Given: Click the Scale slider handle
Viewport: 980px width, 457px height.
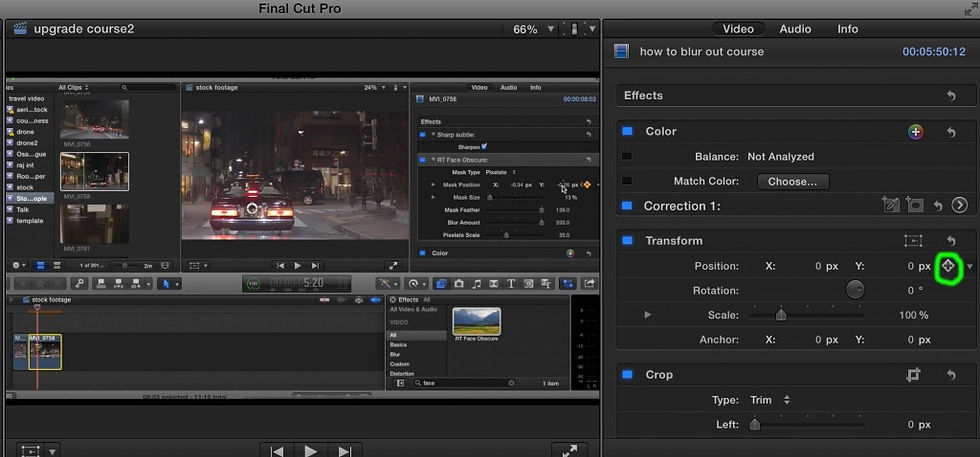Looking at the screenshot, I should (781, 315).
